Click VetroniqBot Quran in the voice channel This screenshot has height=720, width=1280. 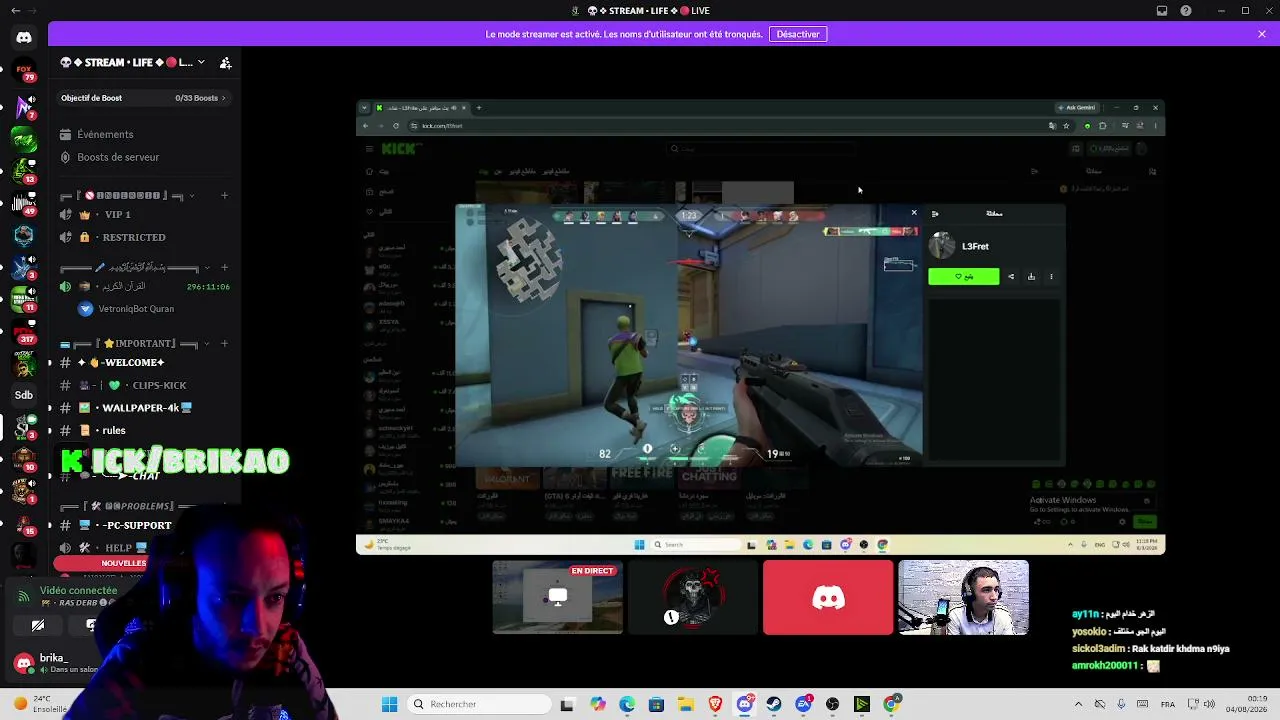[x=126, y=309]
